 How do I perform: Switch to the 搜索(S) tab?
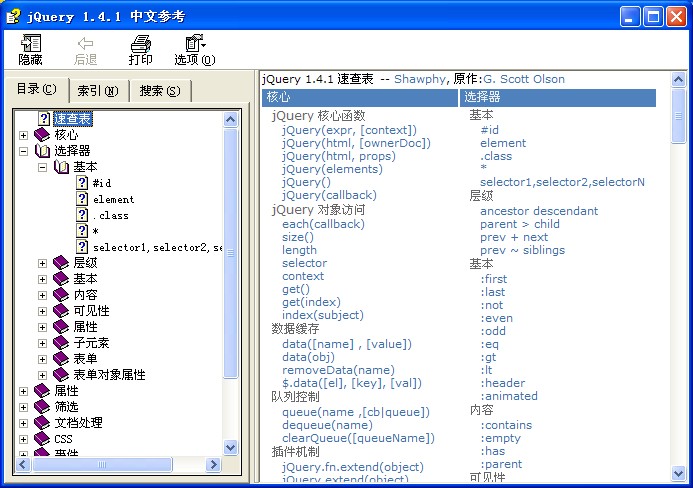160,91
